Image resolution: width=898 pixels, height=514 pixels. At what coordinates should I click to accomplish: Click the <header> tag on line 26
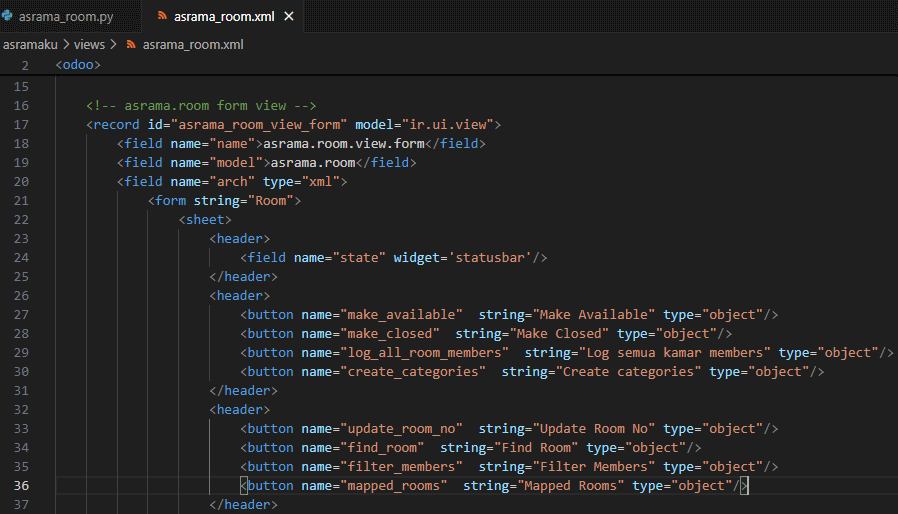point(239,296)
